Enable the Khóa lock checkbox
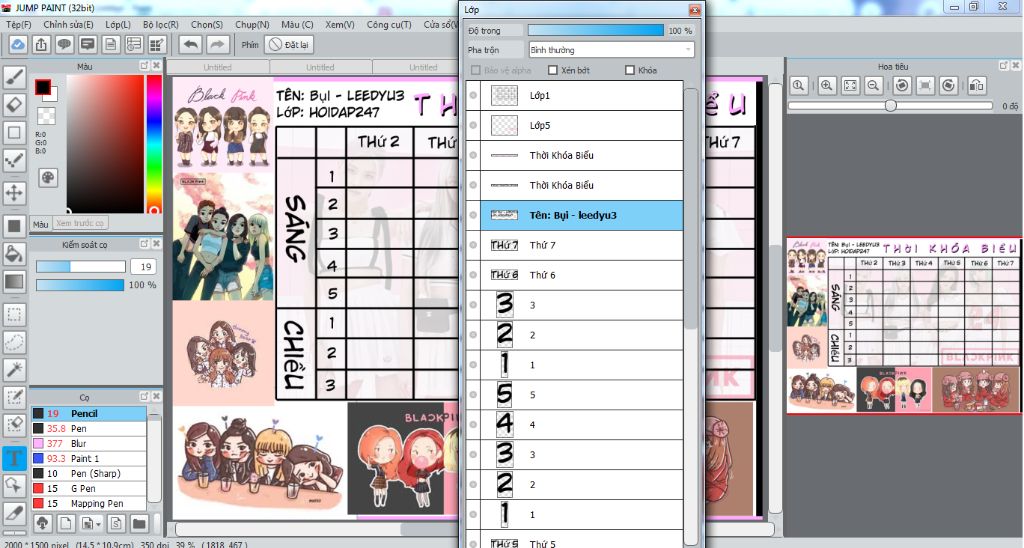Viewport: 1024px width, 548px height. [x=630, y=70]
